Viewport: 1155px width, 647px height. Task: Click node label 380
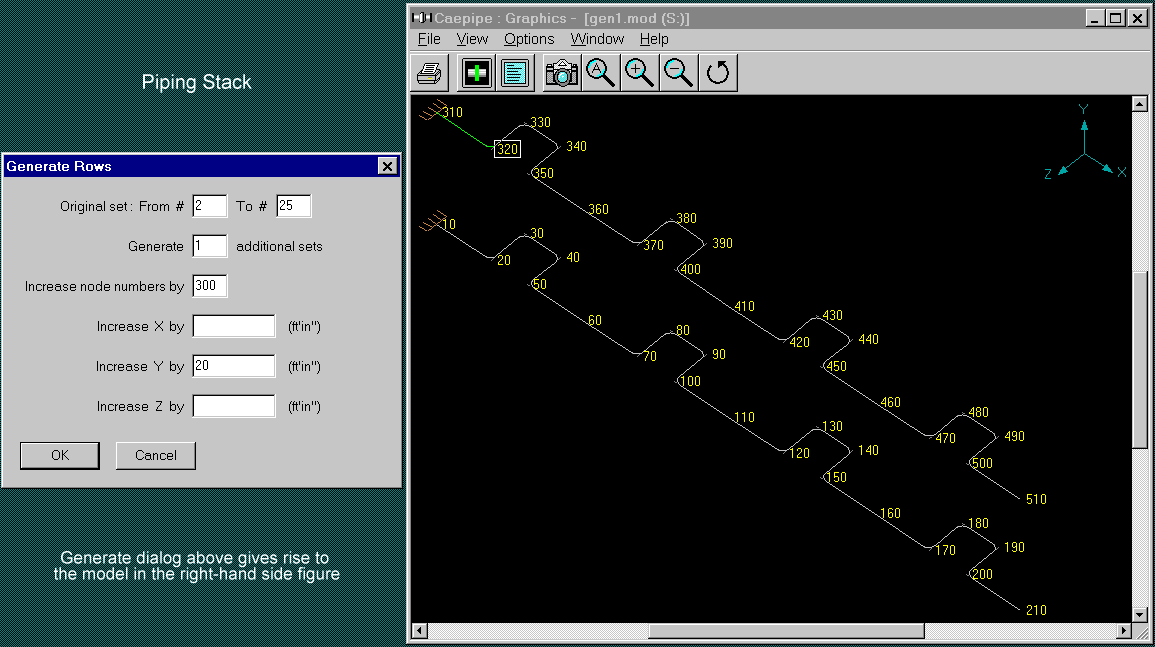pos(686,218)
